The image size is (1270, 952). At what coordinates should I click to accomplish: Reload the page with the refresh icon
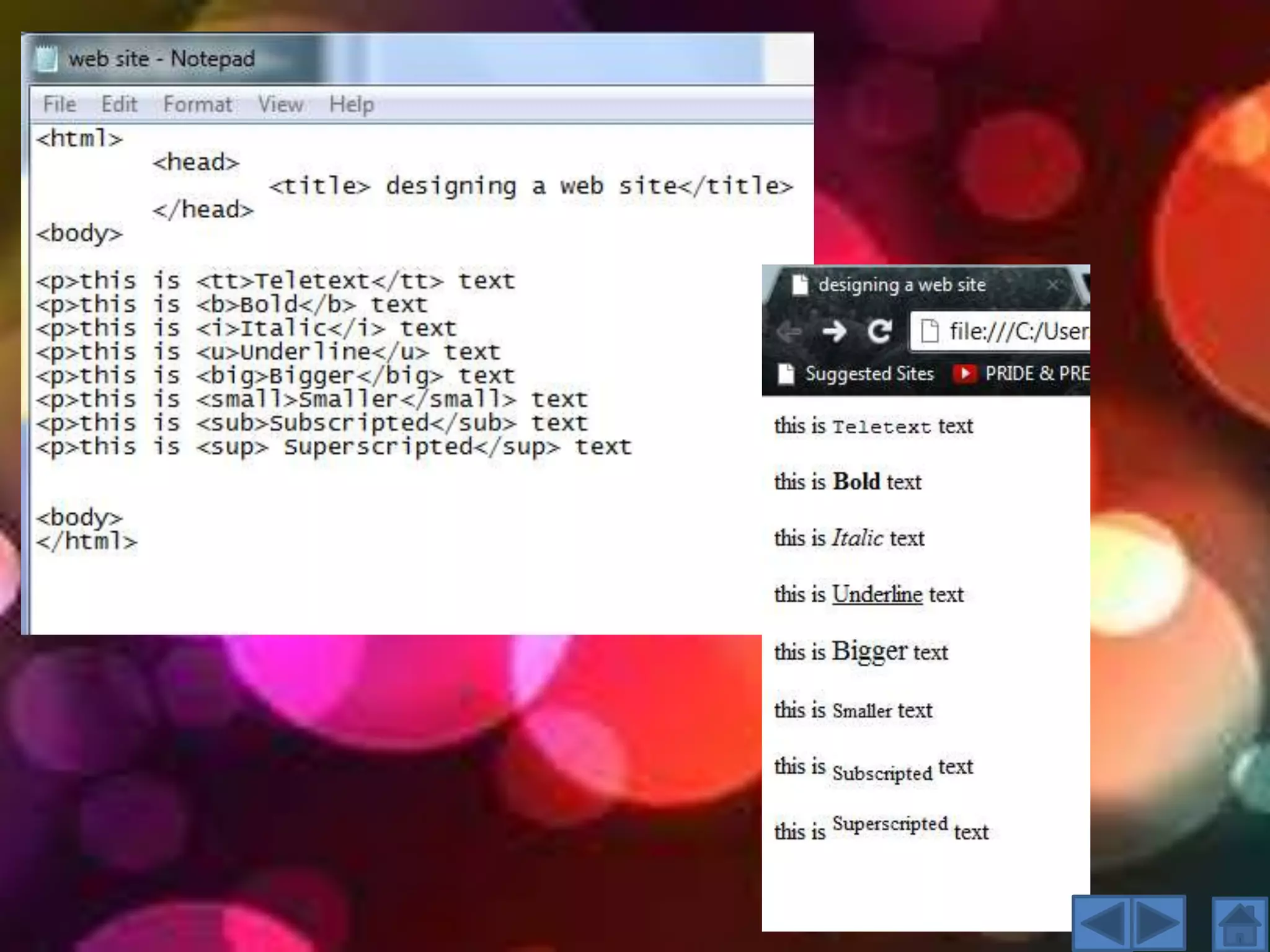879,332
